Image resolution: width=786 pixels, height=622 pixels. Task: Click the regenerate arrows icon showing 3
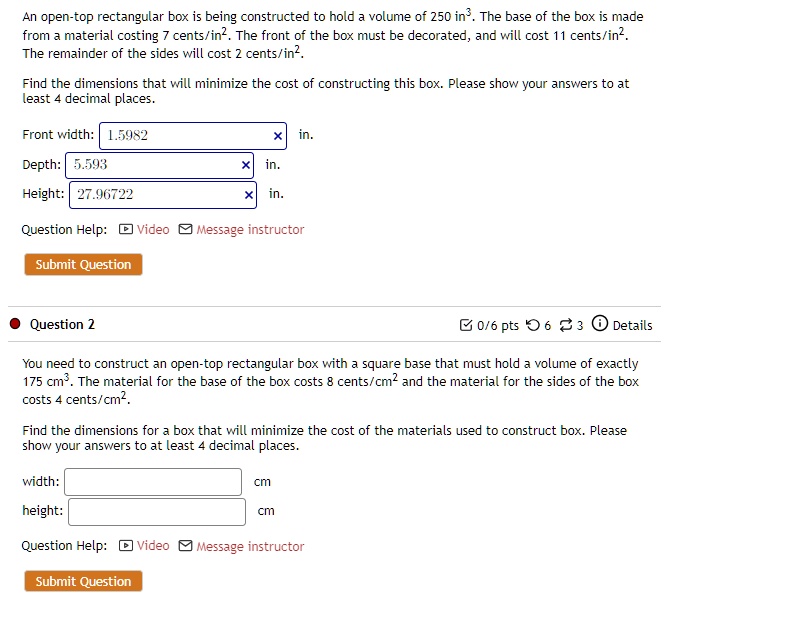pyautogui.click(x=565, y=325)
